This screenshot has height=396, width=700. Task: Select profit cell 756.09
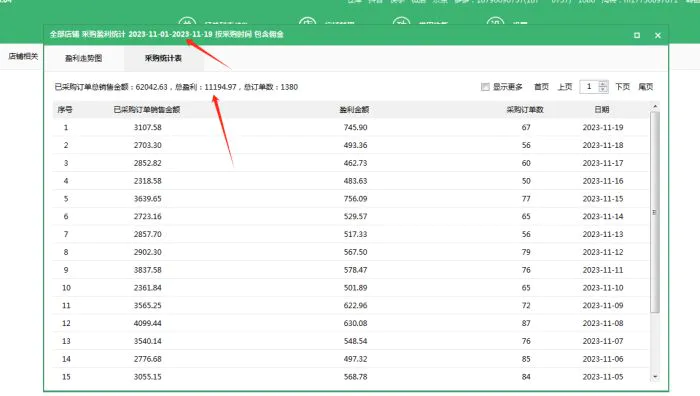click(355, 199)
